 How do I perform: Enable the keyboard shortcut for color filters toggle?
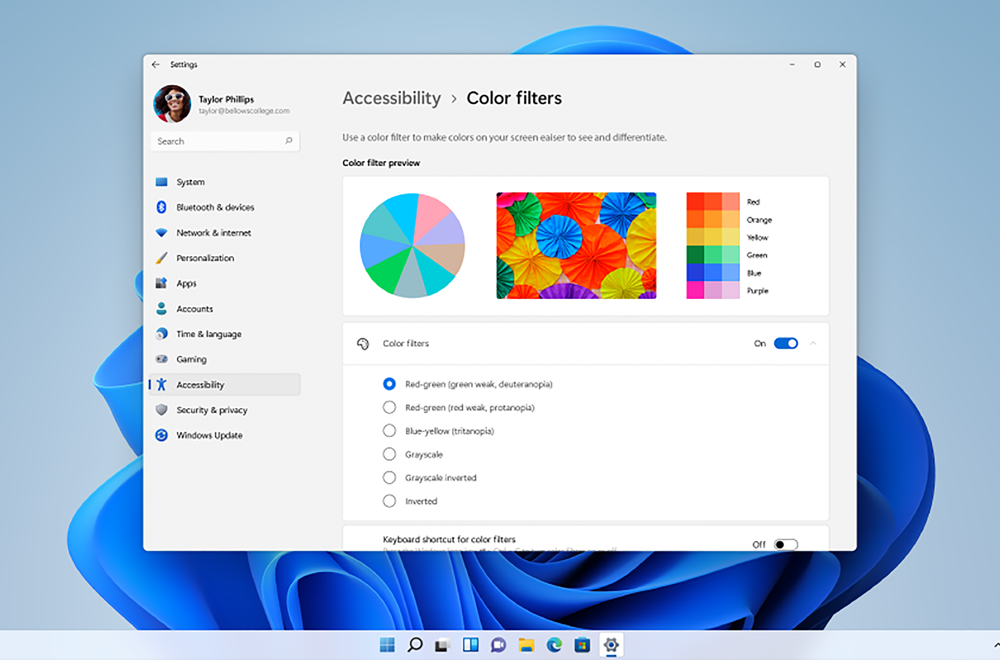[x=786, y=544]
